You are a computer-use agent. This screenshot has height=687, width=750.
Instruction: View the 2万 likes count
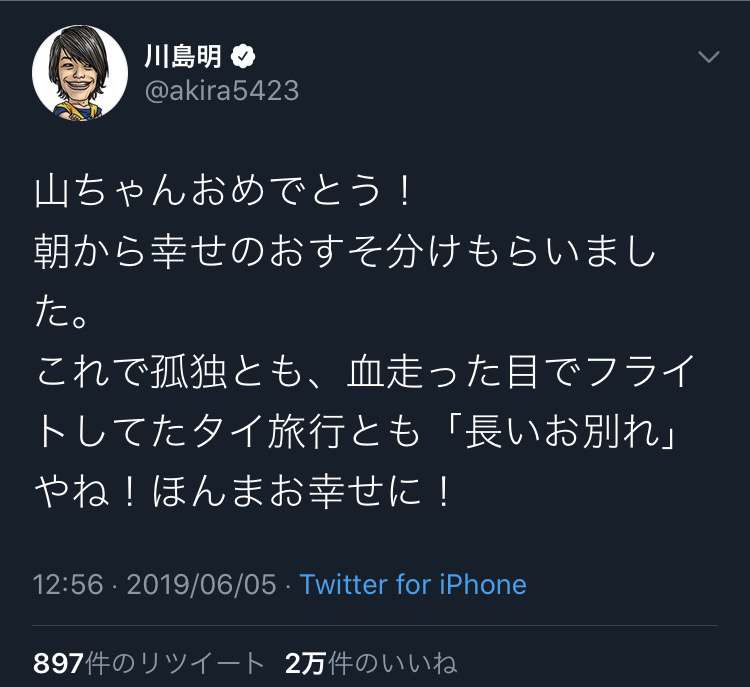point(305,664)
